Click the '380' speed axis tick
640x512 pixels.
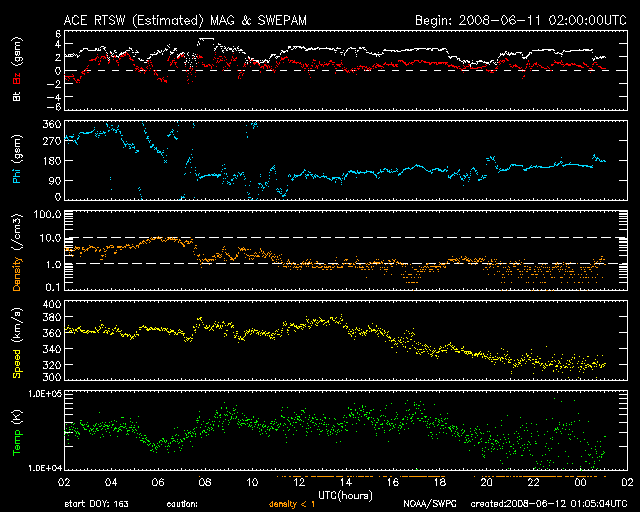52,317
